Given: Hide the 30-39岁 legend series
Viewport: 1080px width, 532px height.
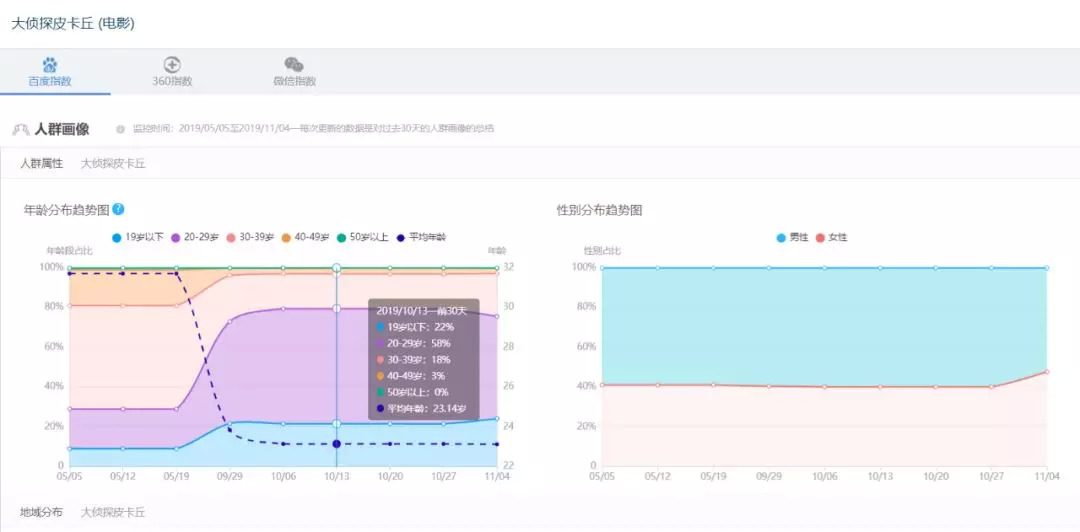Looking at the screenshot, I should pos(251,237).
